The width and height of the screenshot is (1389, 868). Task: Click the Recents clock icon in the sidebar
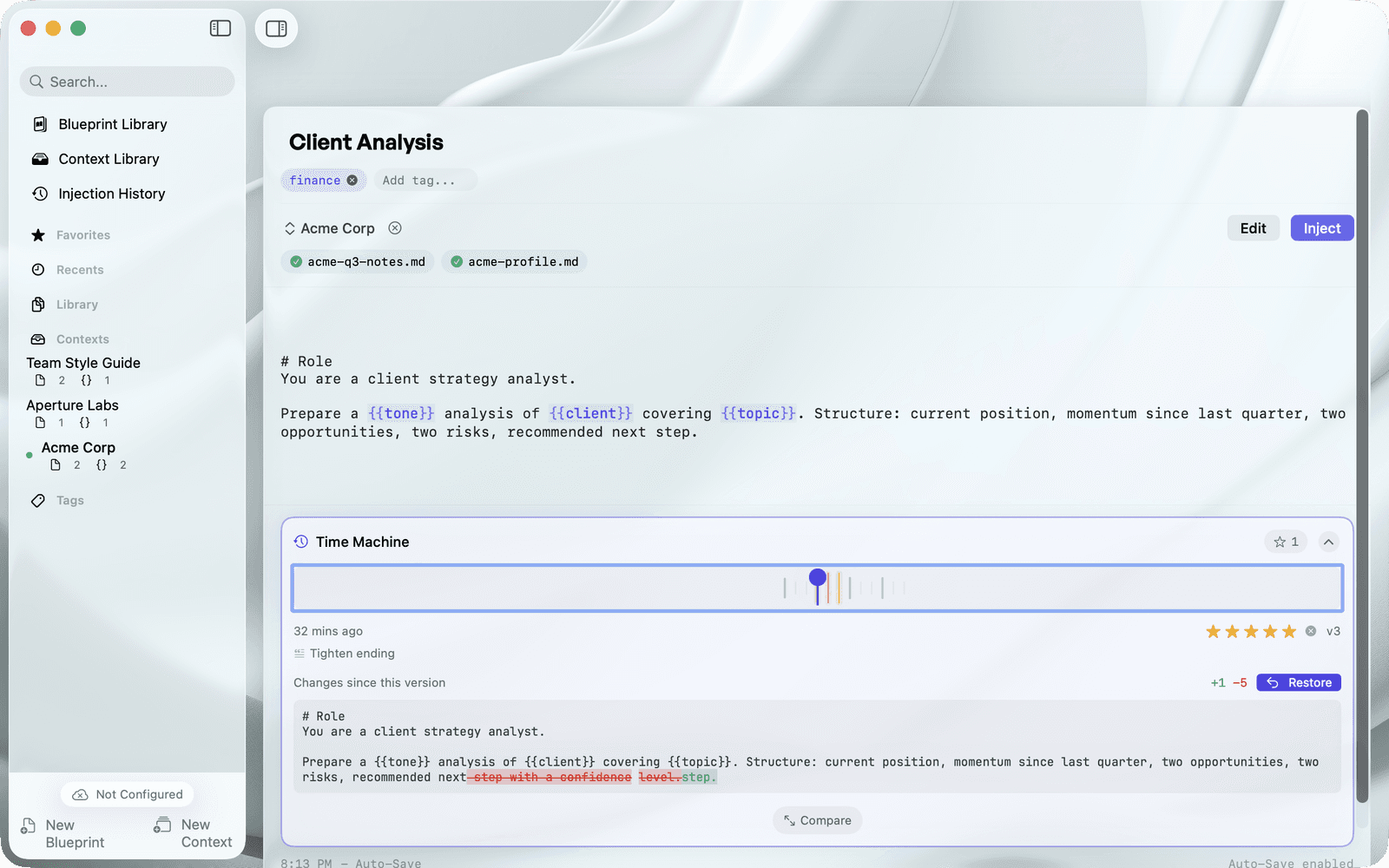tap(38, 270)
